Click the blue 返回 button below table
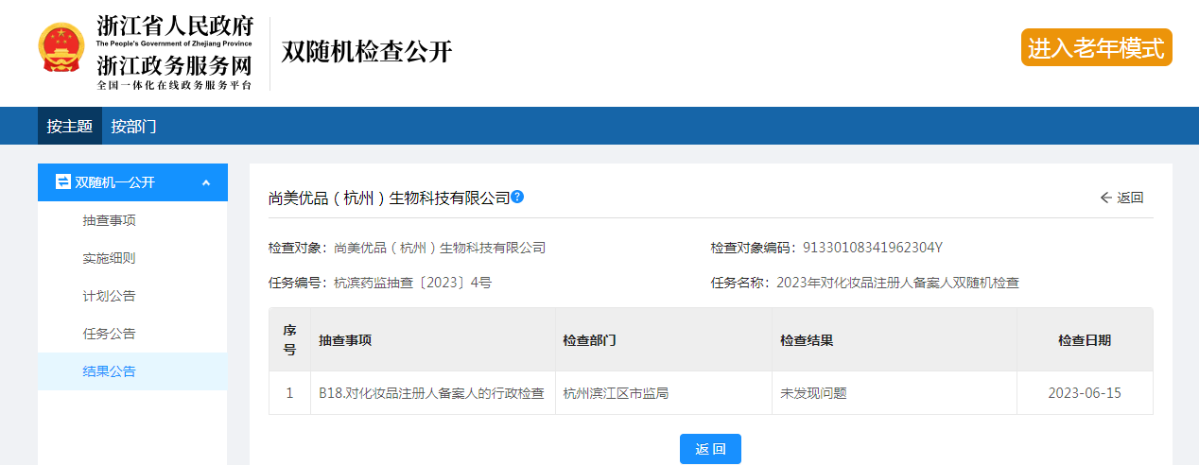The height and width of the screenshot is (465, 1199). [x=710, y=449]
